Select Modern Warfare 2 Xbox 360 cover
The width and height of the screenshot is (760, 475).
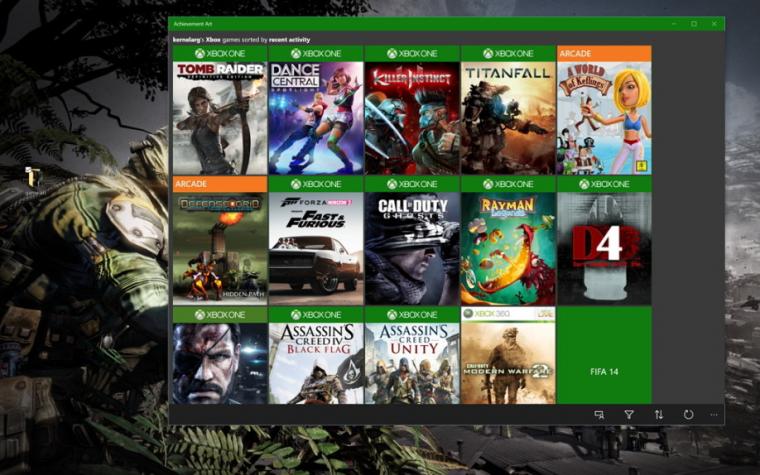[x=508, y=355]
